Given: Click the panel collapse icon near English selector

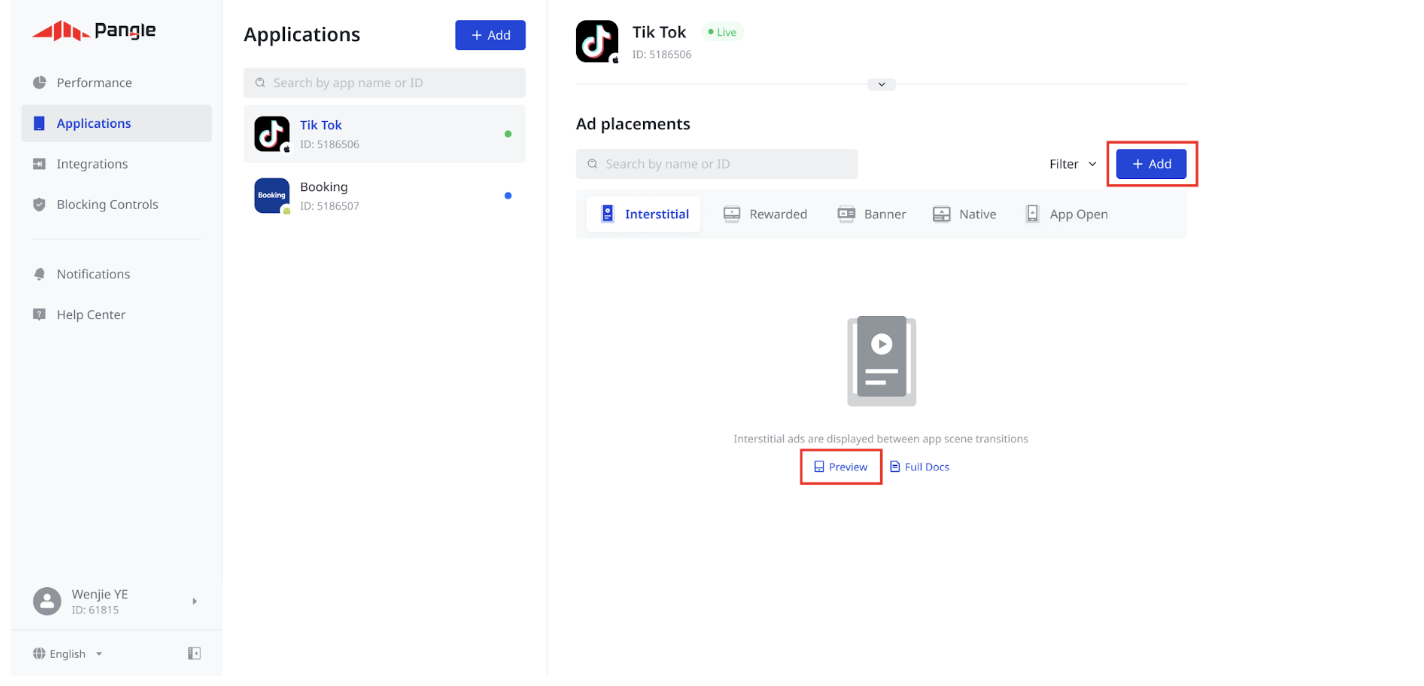Looking at the screenshot, I should [x=193, y=653].
